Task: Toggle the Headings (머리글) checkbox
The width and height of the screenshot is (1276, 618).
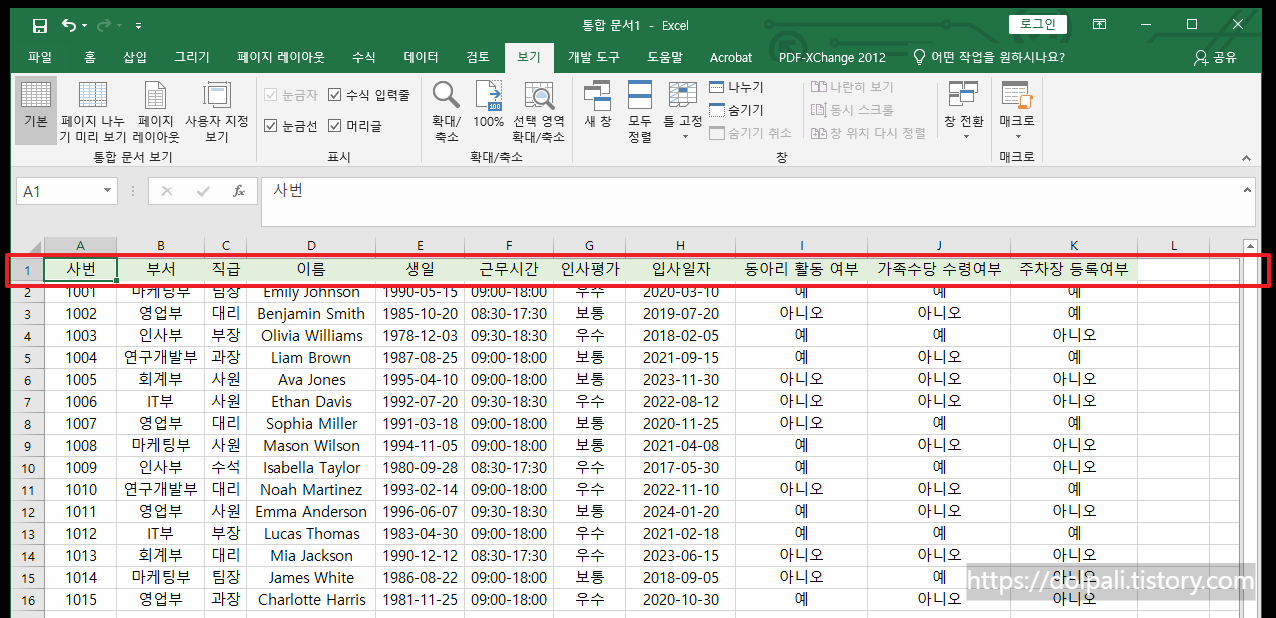Action: pos(355,126)
